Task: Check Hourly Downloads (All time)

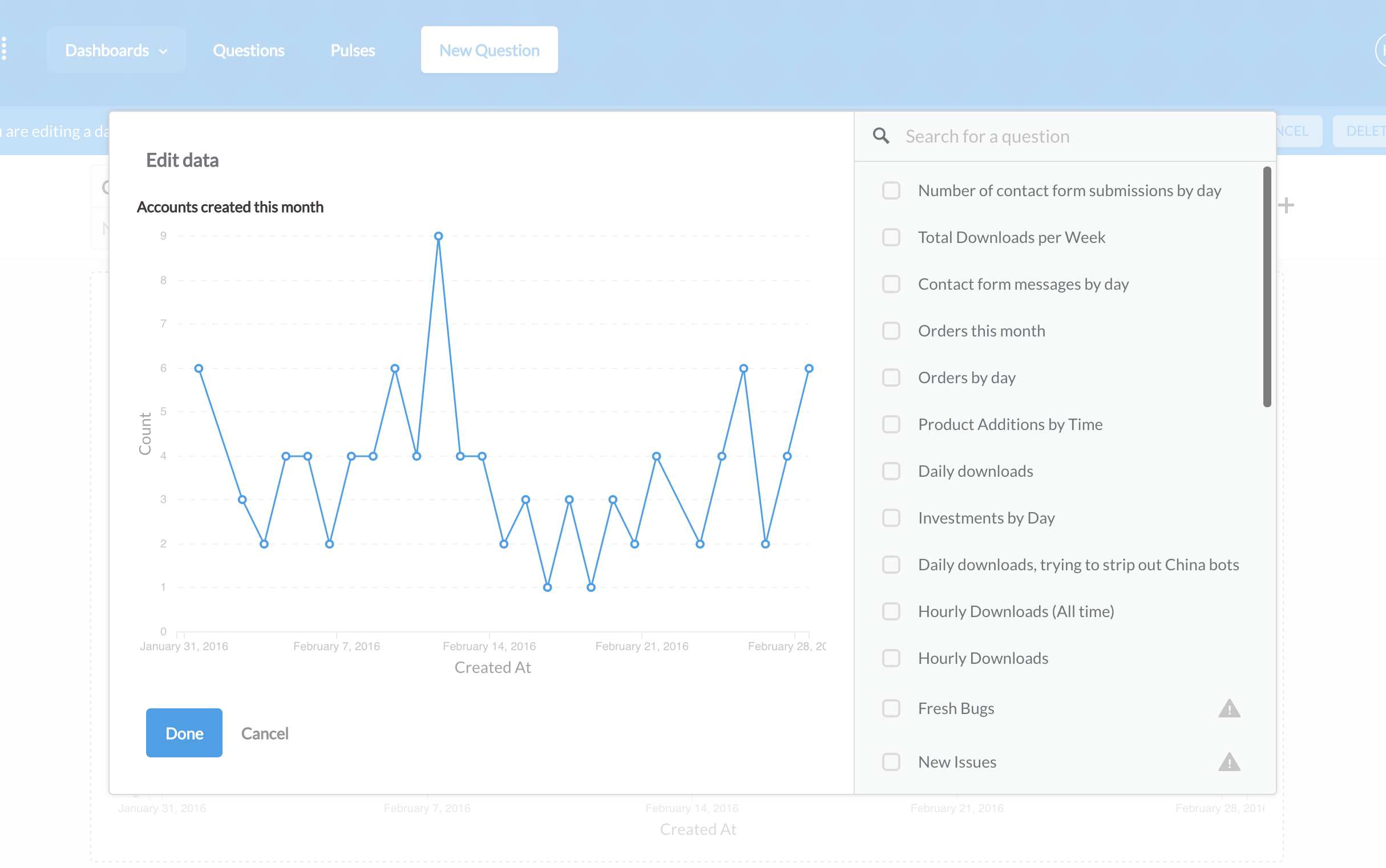Action: (x=891, y=611)
